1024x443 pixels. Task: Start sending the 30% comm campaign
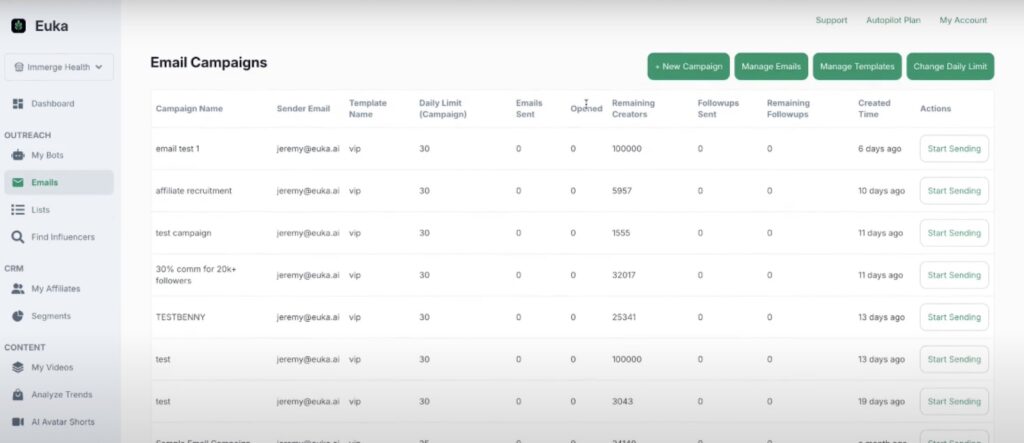coord(954,275)
